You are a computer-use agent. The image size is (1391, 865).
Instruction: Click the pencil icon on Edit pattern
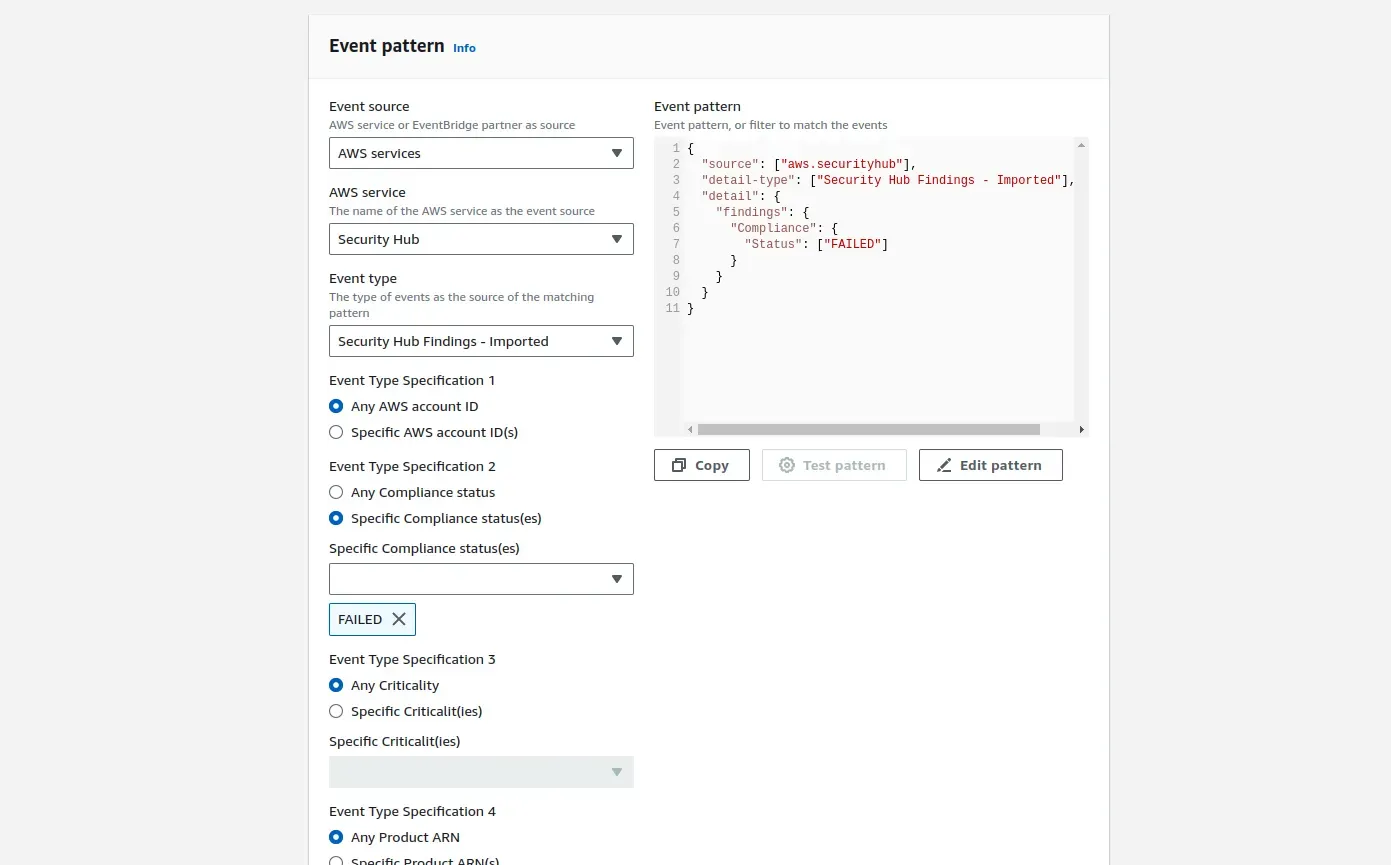944,465
